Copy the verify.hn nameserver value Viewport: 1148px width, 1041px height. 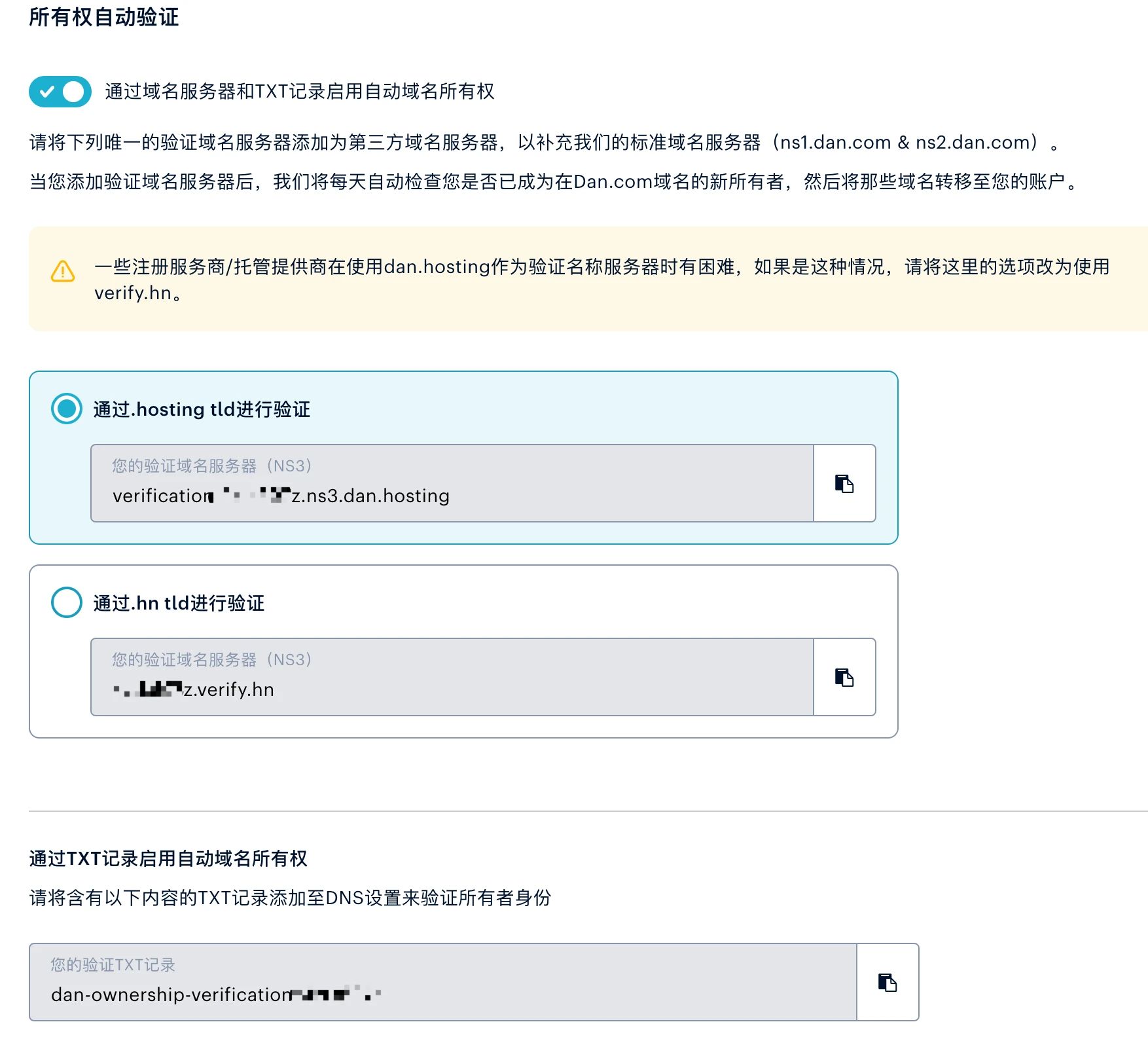(844, 678)
